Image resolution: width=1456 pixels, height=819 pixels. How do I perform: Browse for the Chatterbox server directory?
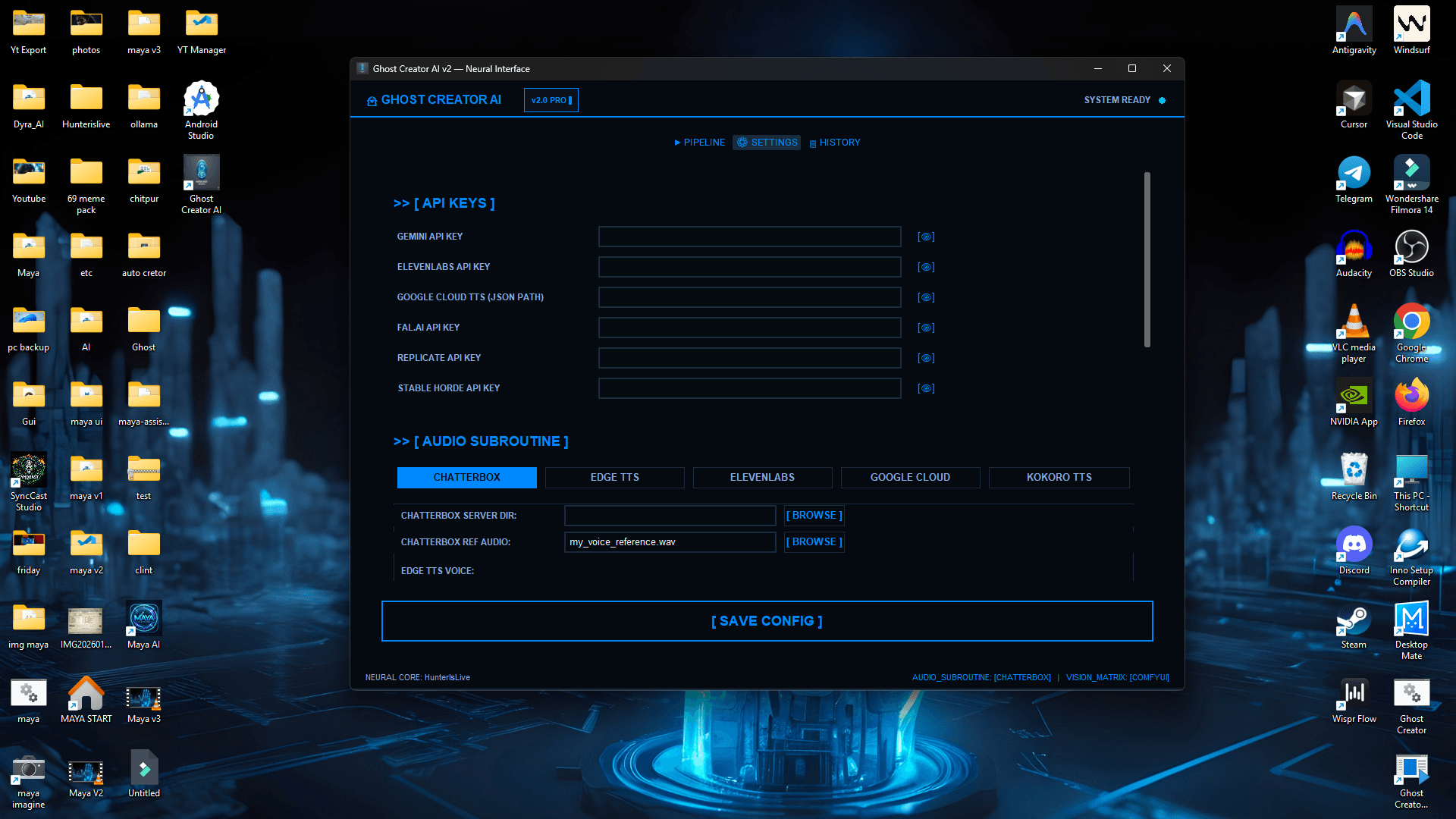[814, 515]
